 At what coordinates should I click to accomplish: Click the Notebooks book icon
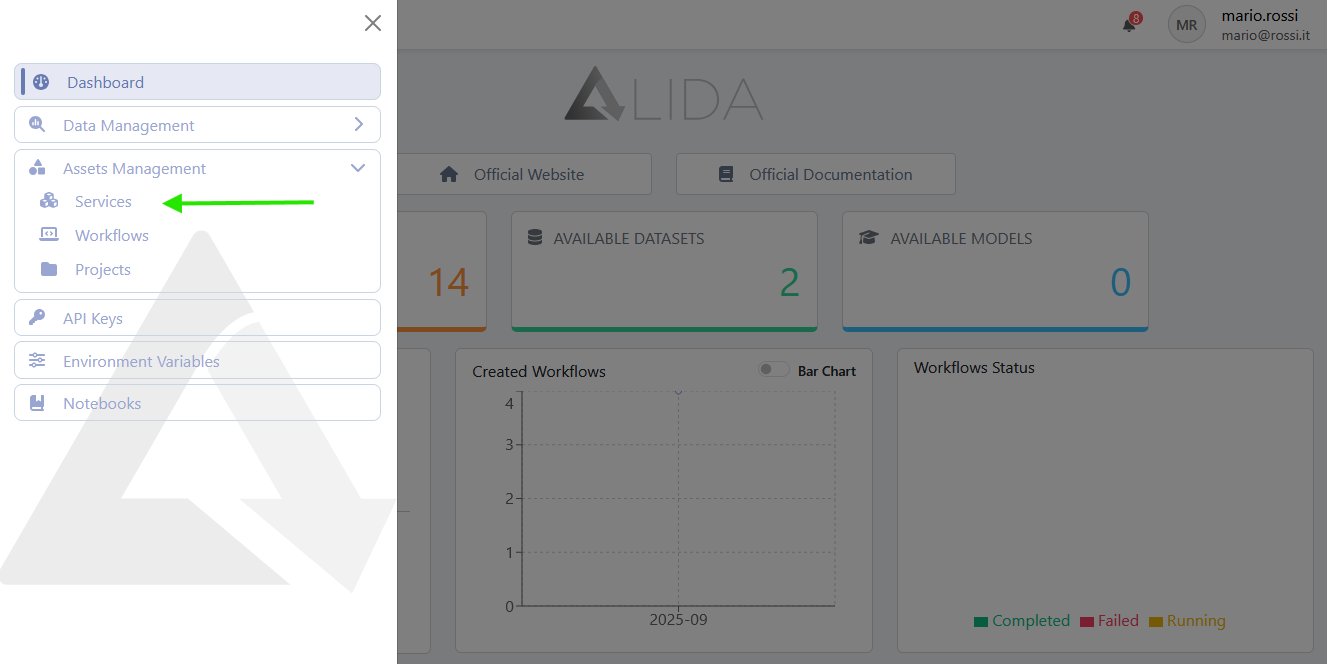tap(37, 403)
